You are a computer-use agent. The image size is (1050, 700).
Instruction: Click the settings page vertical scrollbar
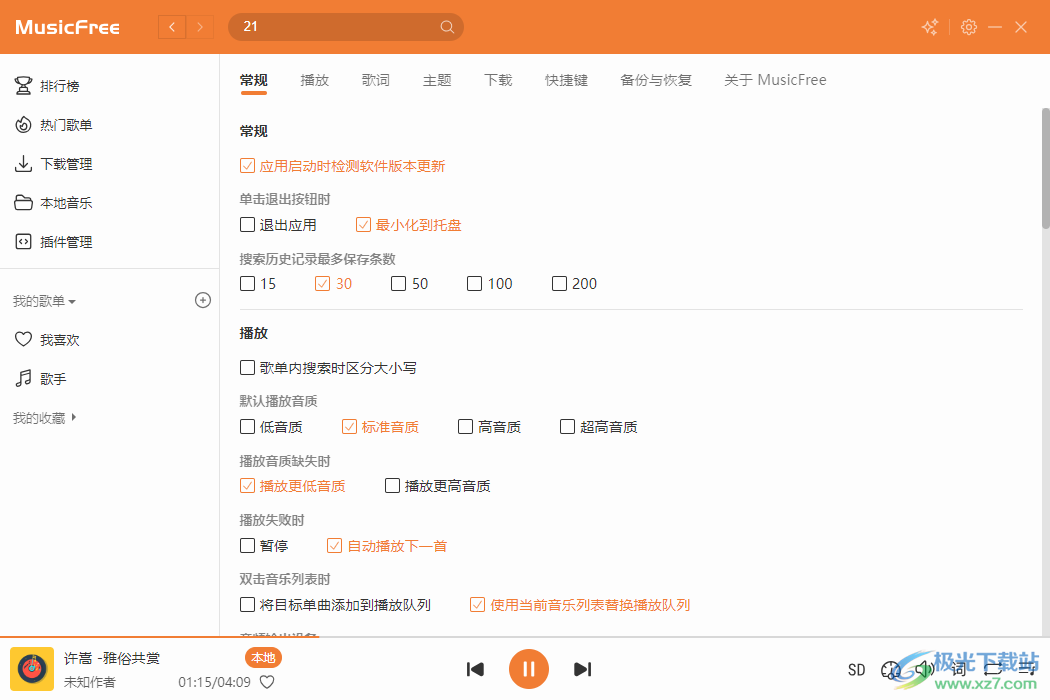click(x=1045, y=168)
